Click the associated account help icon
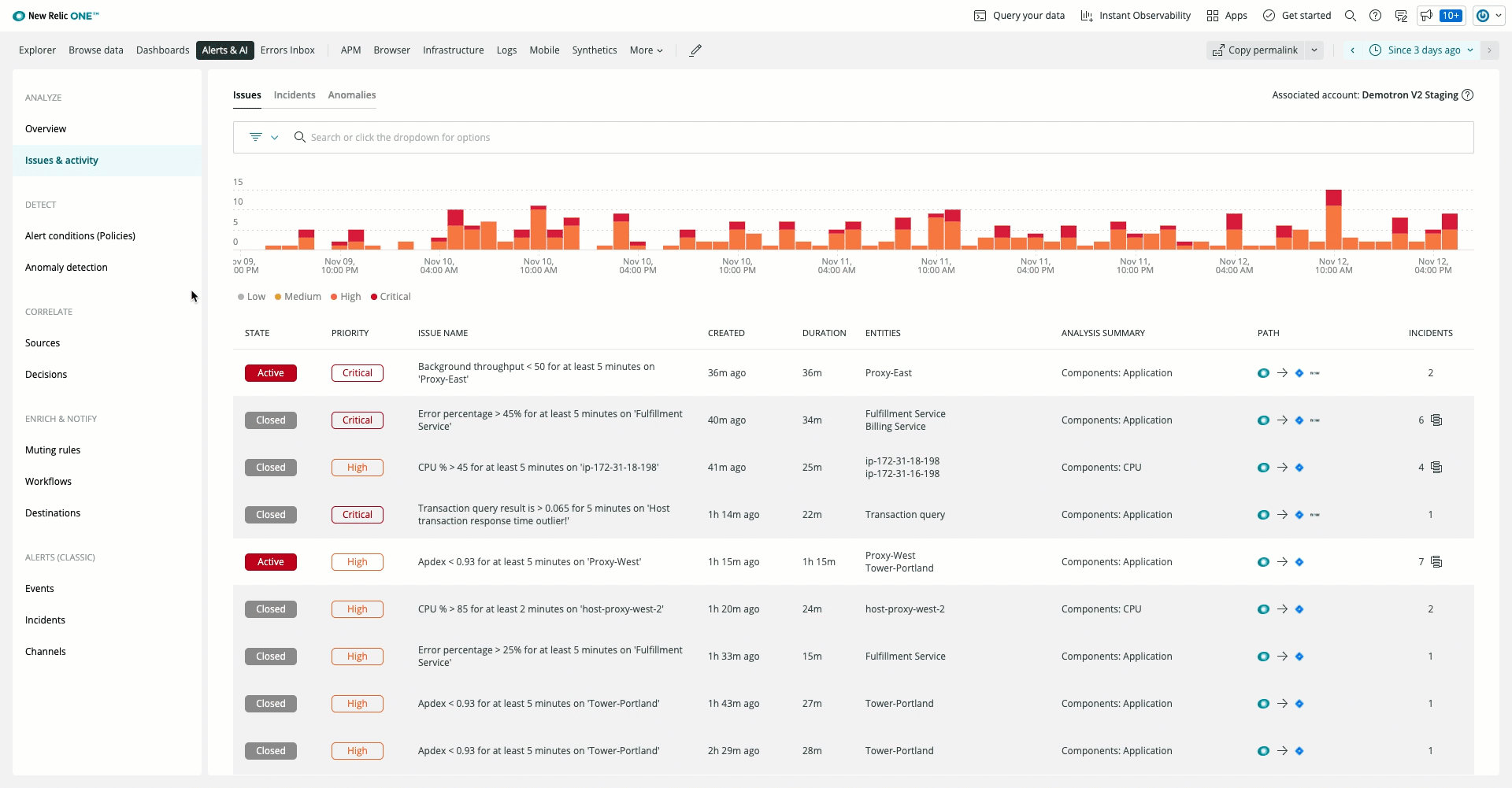1512x788 pixels. [1468, 95]
